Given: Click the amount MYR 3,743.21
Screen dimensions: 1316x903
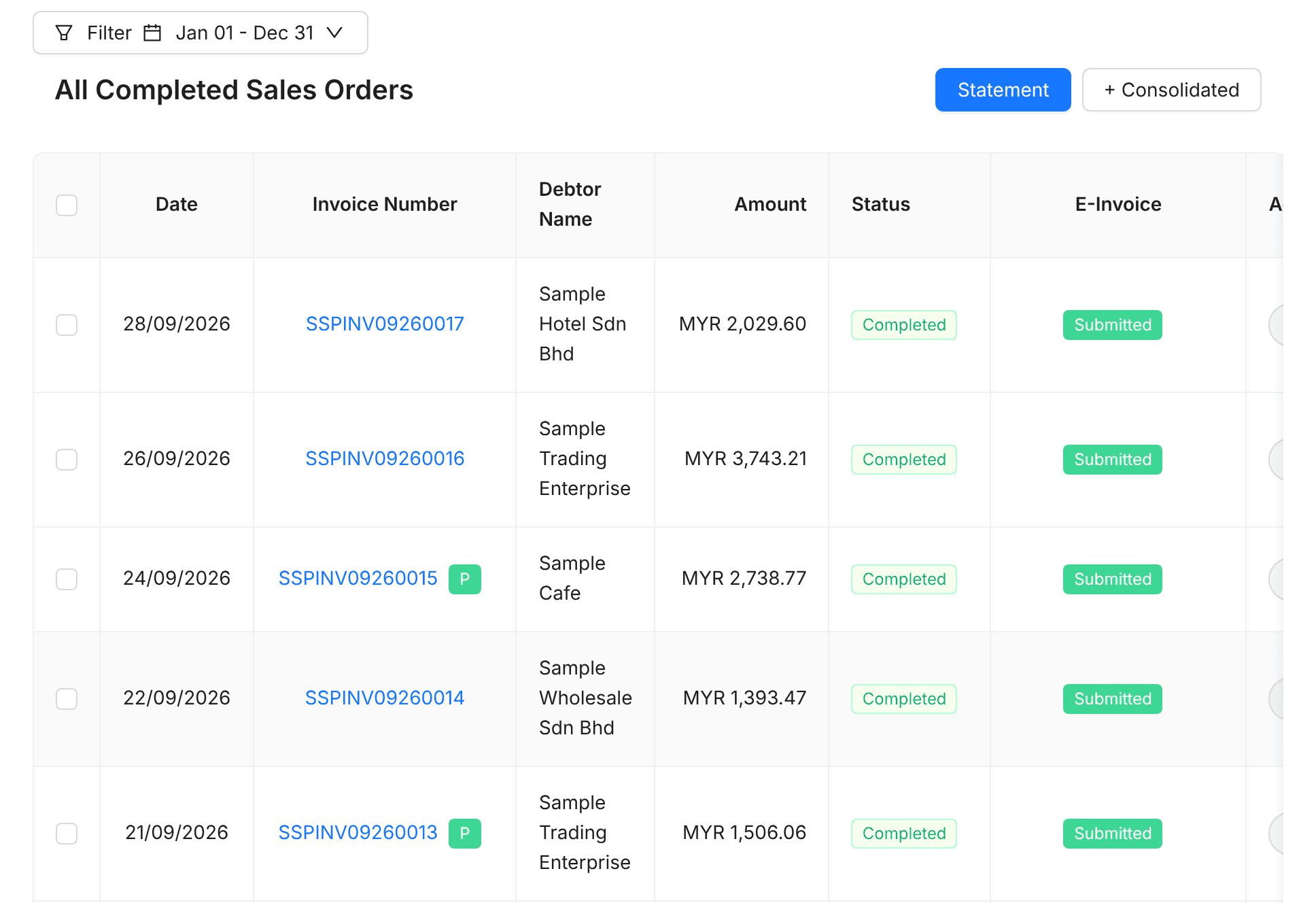Looking at the screenshot, I should click(x=746, y=458).
